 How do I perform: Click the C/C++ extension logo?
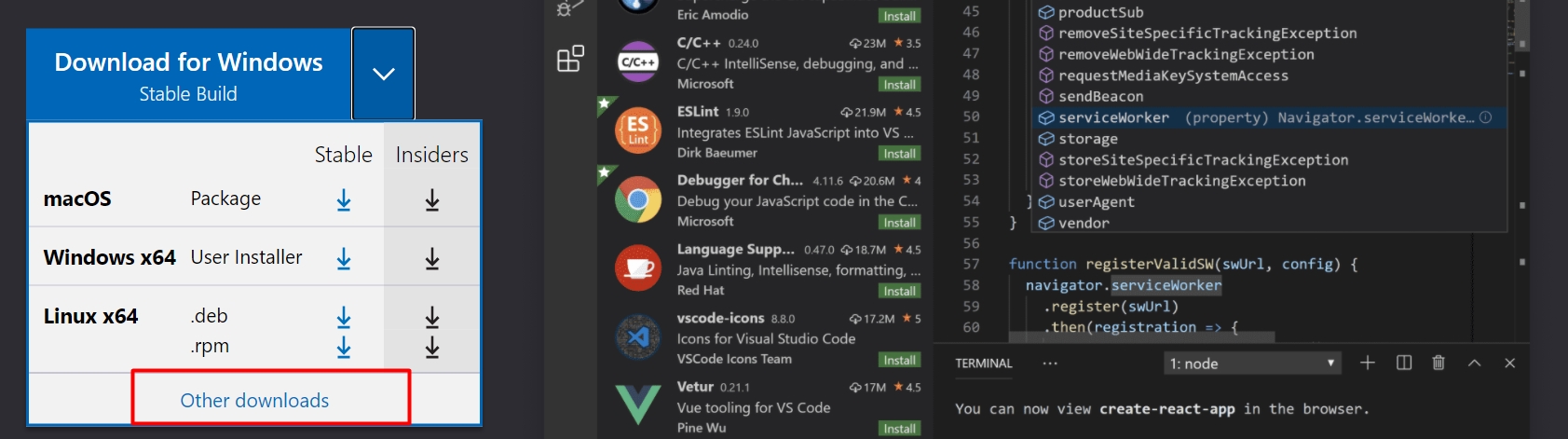[x=638, y=62]
